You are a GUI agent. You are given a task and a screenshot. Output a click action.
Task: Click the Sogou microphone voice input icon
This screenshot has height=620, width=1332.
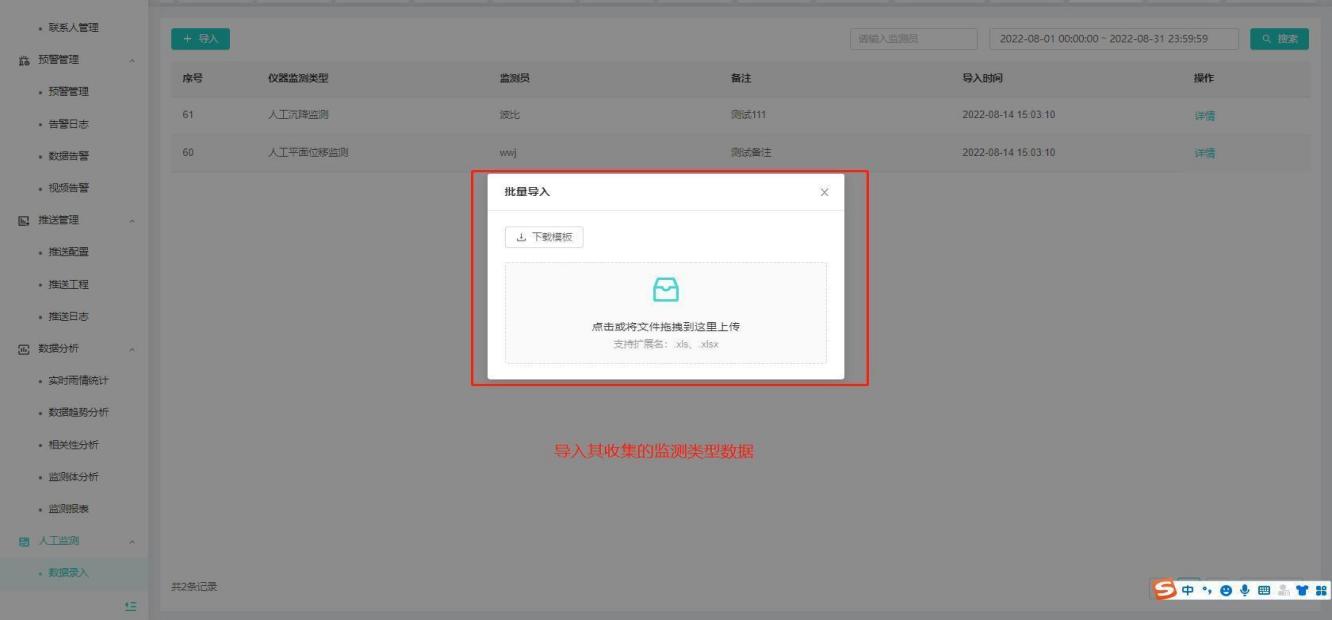1245,590
